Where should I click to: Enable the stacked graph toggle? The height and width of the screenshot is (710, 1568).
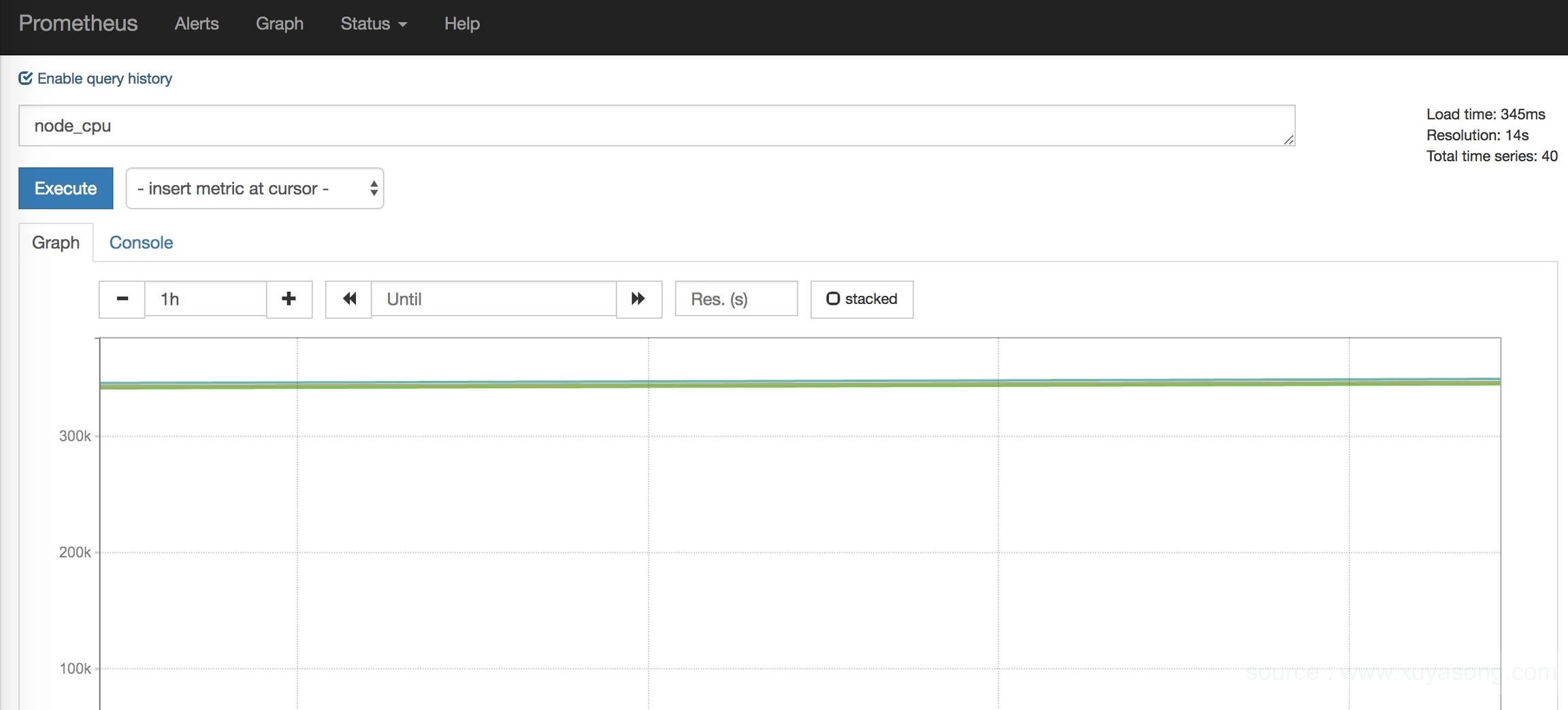coord(862,299)
